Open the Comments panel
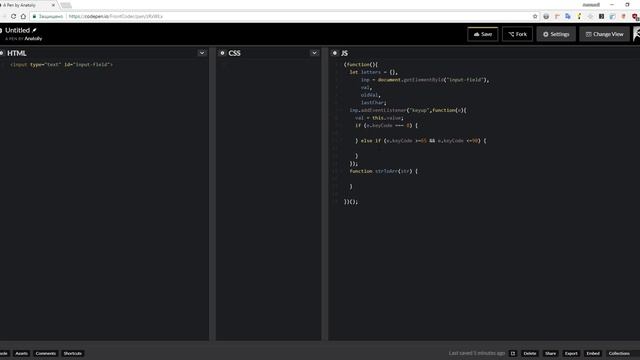 point(46,353)
